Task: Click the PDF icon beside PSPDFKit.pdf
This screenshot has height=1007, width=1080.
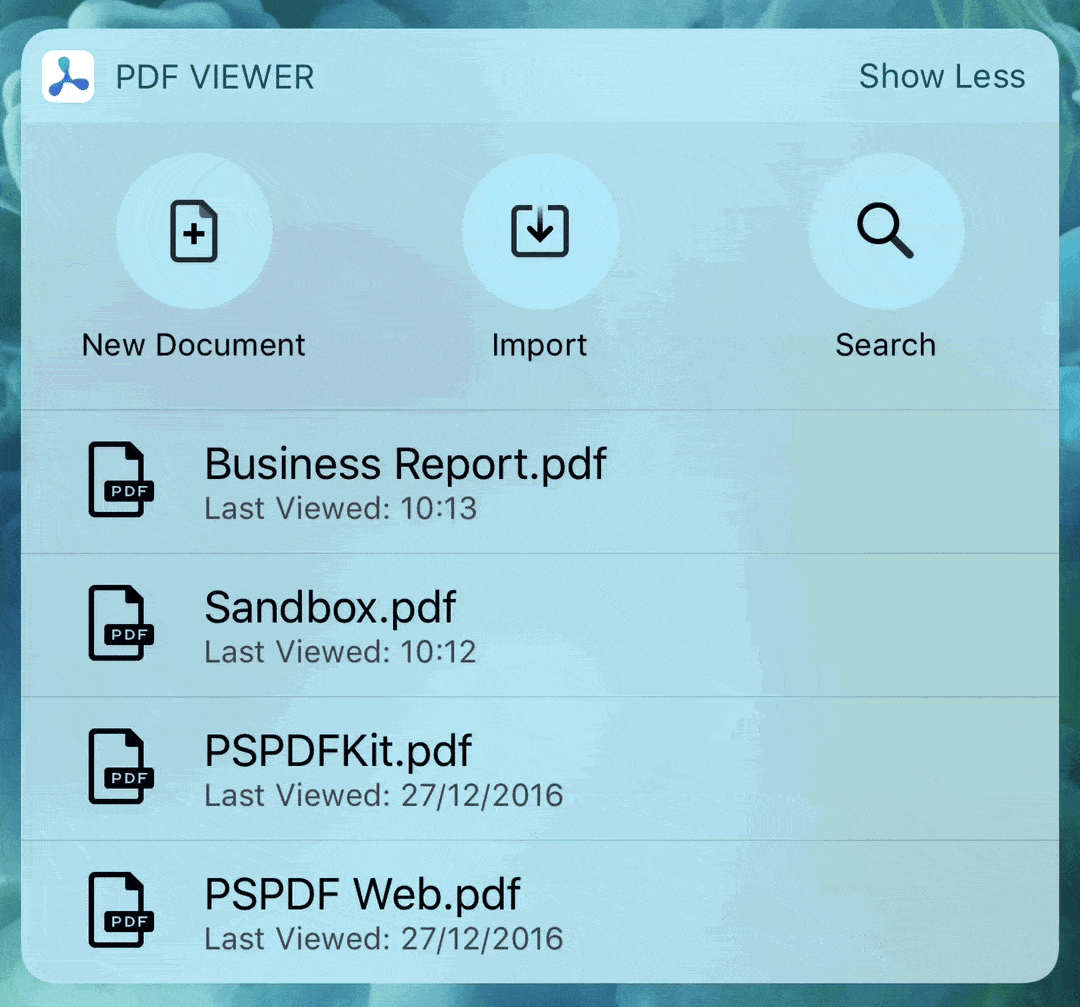Action: pos(121,767)
